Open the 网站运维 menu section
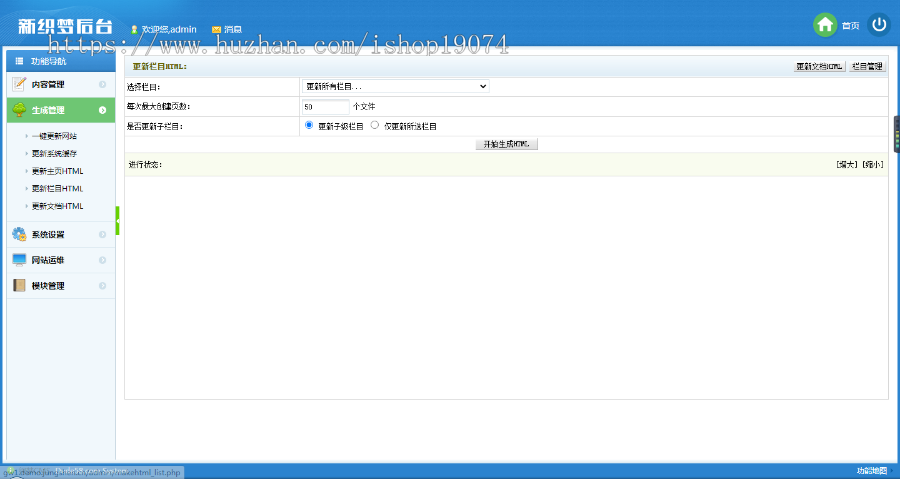 [61, 260]
